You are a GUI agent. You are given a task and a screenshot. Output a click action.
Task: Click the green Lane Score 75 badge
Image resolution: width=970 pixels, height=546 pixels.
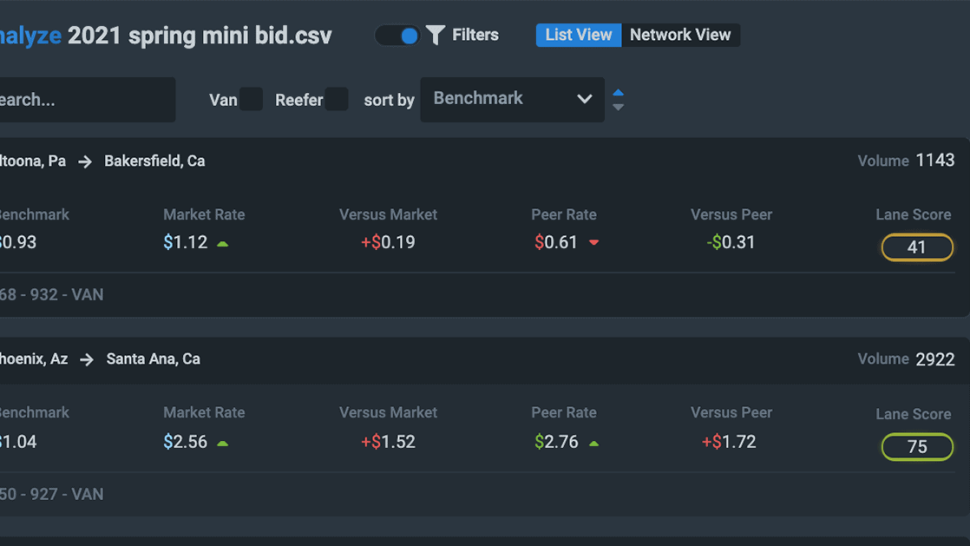917,446
